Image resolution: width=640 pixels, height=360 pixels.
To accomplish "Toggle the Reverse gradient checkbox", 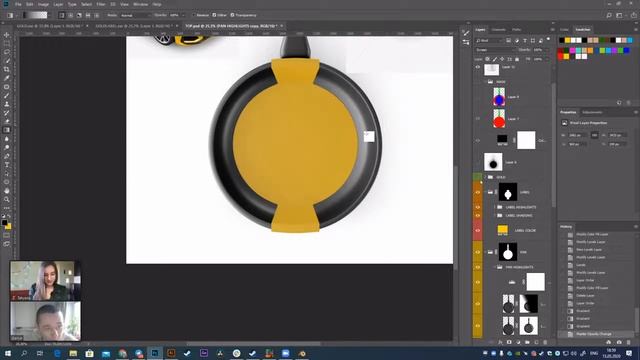I will (194, 15).
